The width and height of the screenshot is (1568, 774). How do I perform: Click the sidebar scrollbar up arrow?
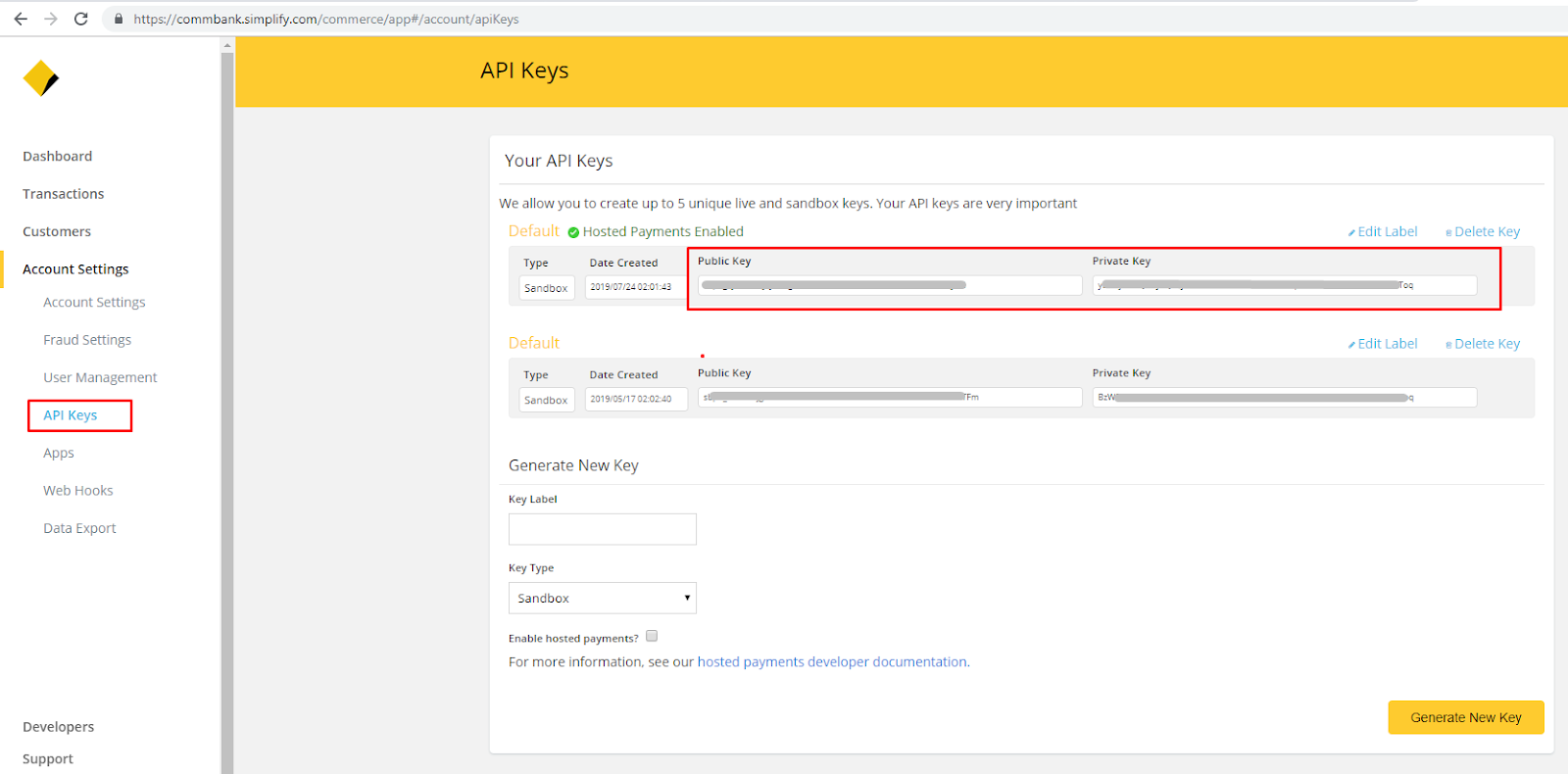click(x=227, y=45)
